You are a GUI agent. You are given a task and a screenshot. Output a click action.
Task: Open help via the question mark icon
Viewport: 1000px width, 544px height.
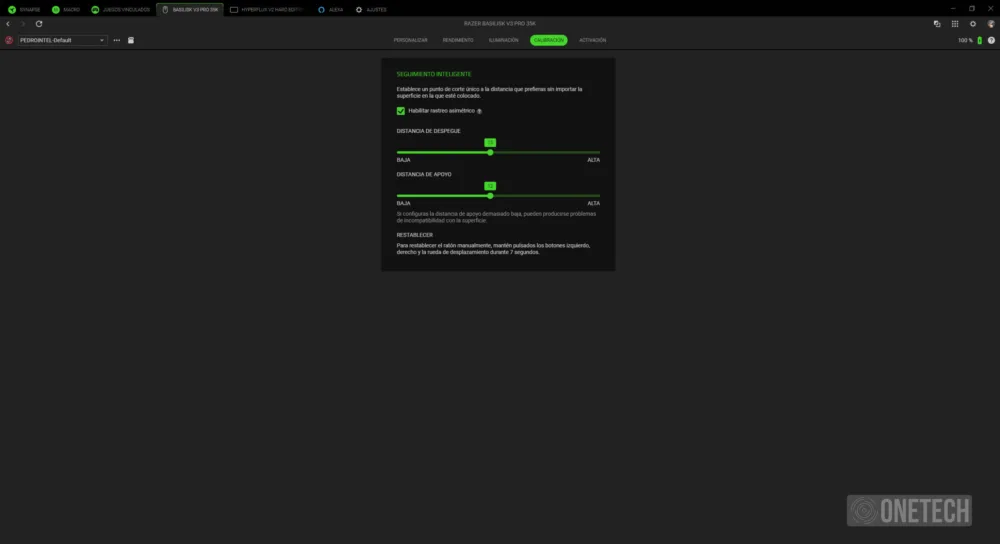click(991, 40)
